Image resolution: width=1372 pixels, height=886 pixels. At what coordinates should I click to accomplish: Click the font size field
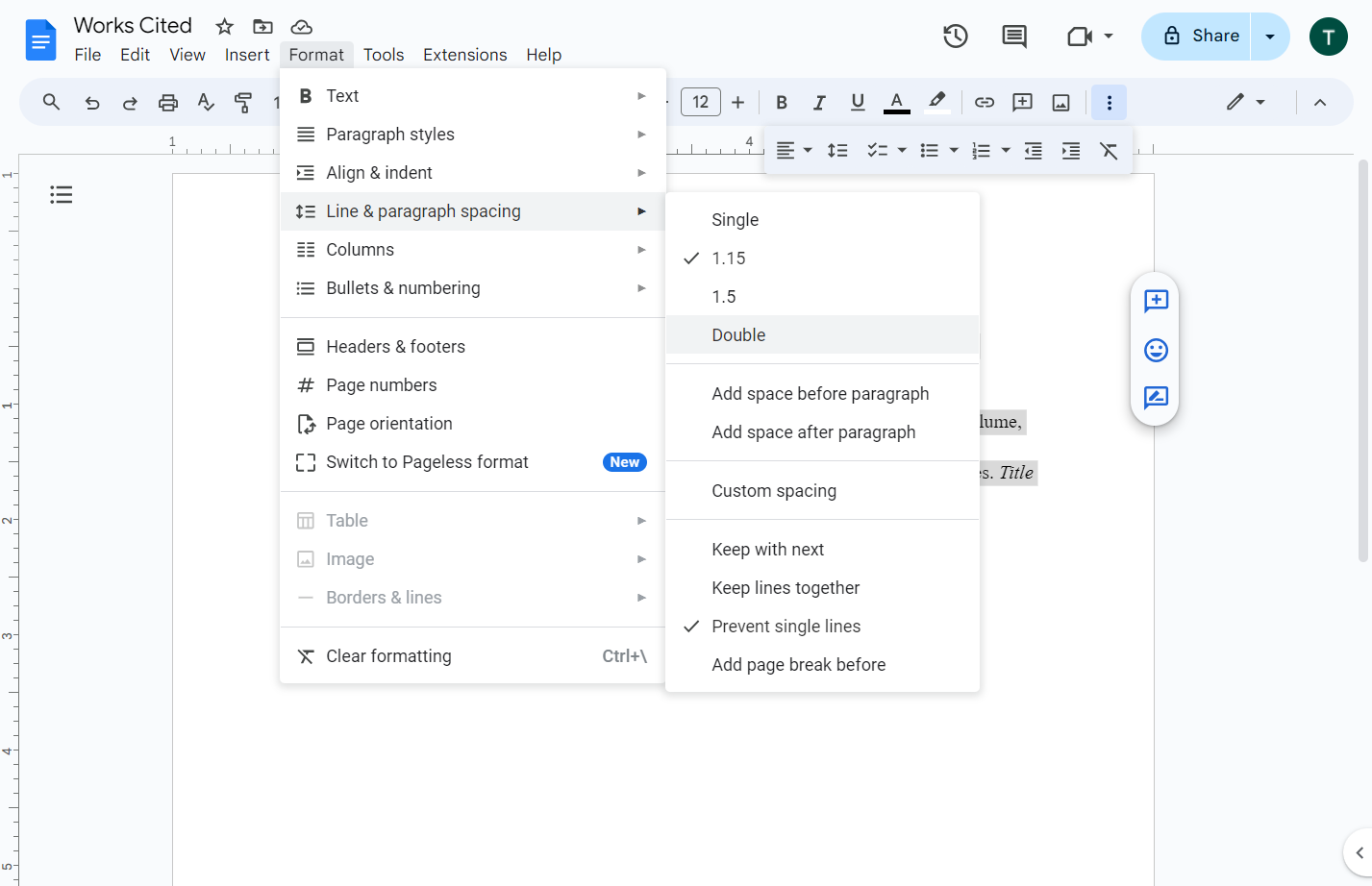pos(701,102)
